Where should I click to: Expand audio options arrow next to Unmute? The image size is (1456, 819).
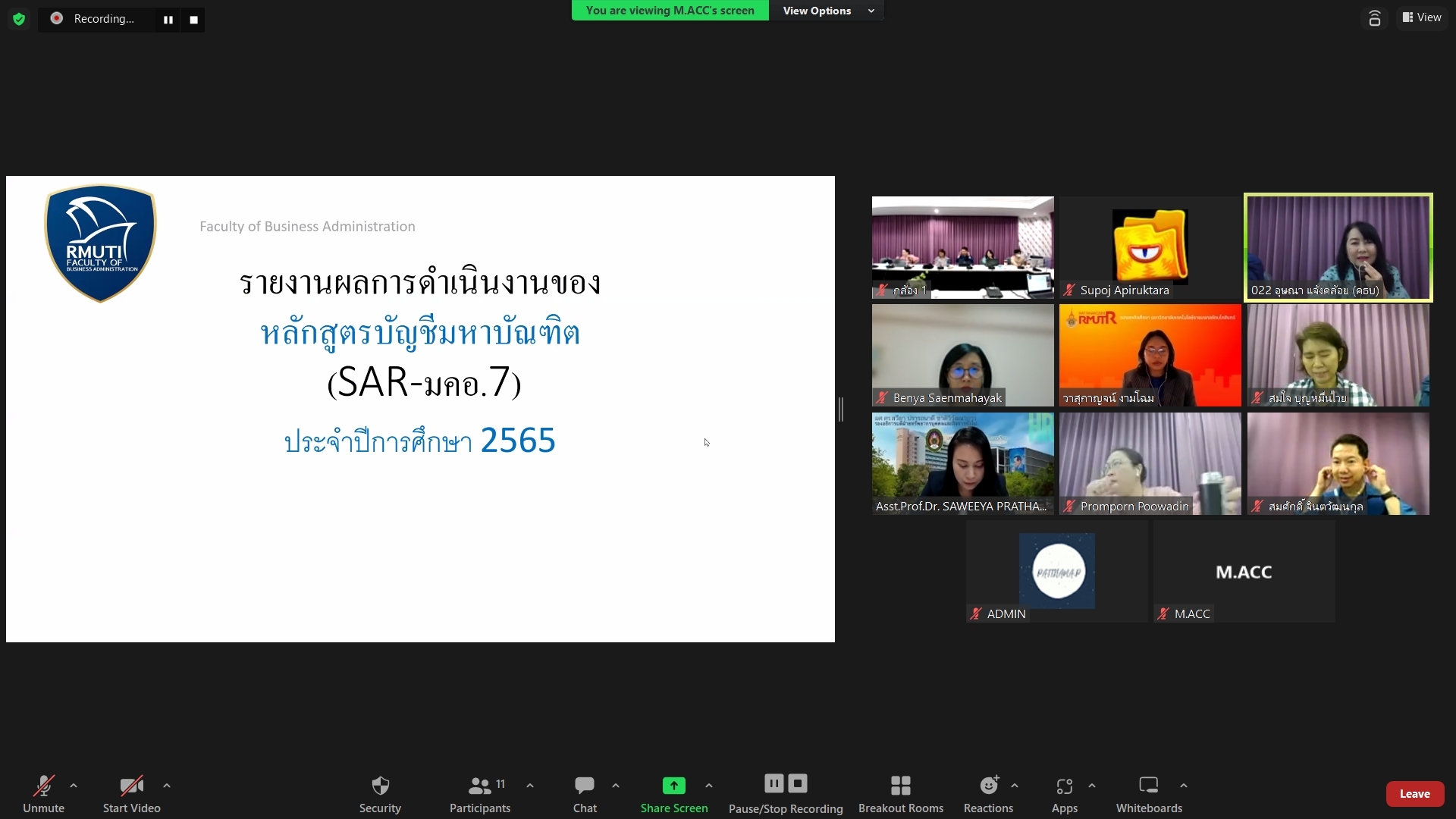tap(74, 786)
